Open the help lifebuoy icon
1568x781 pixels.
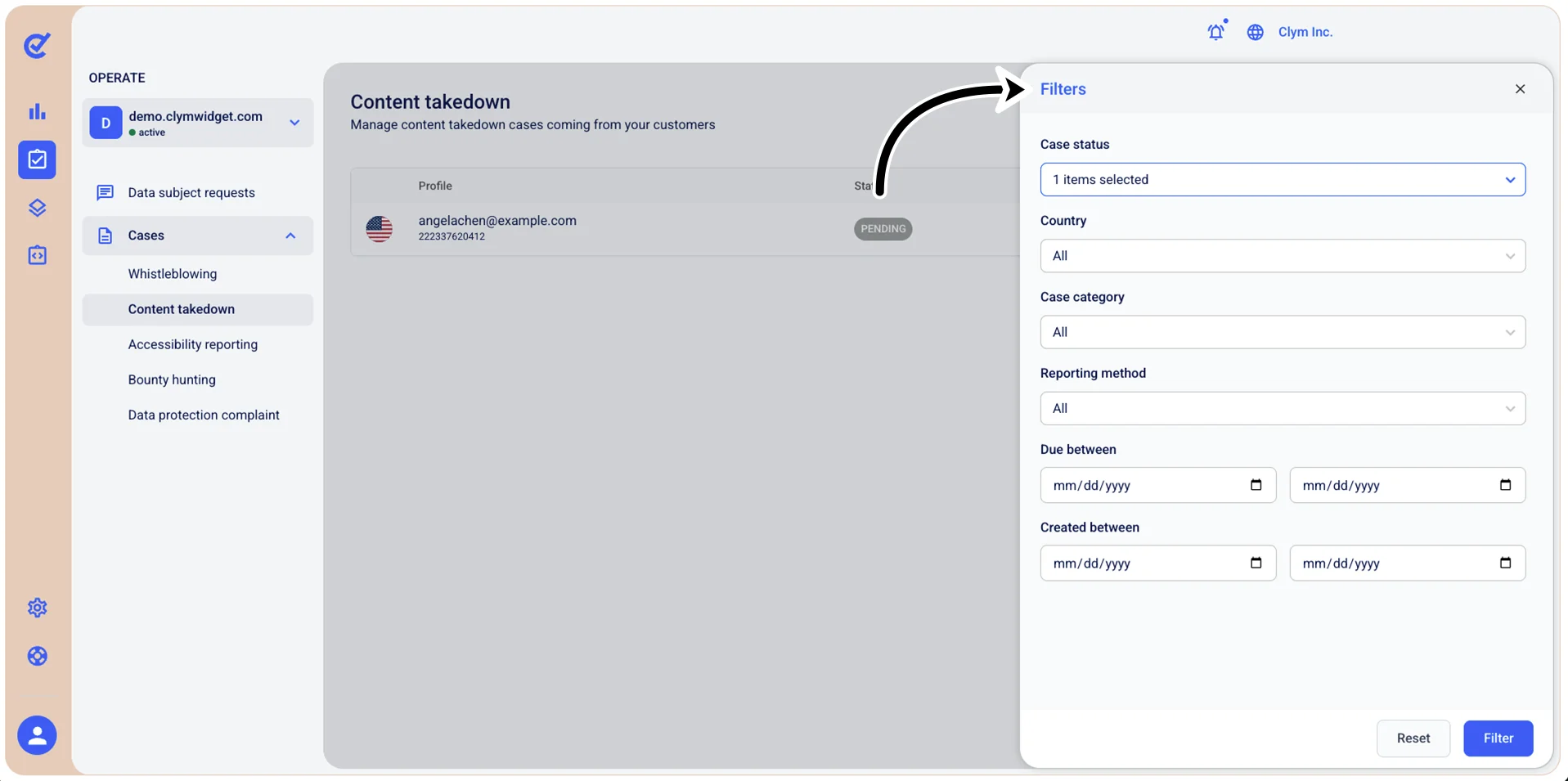37,656
